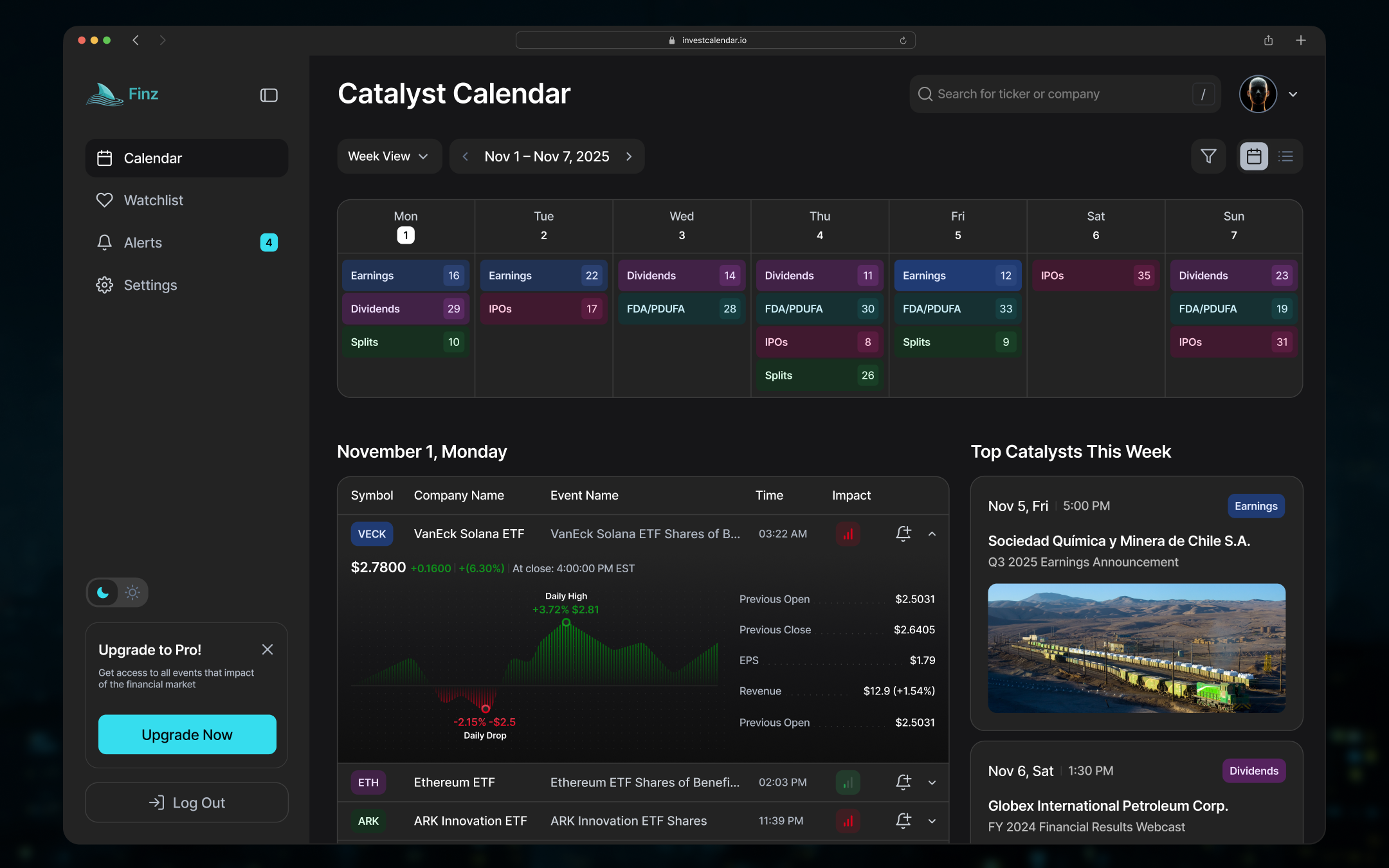Click the red impact indicator on VECK row
The image size is (1389, 868).
click(848, 534)
